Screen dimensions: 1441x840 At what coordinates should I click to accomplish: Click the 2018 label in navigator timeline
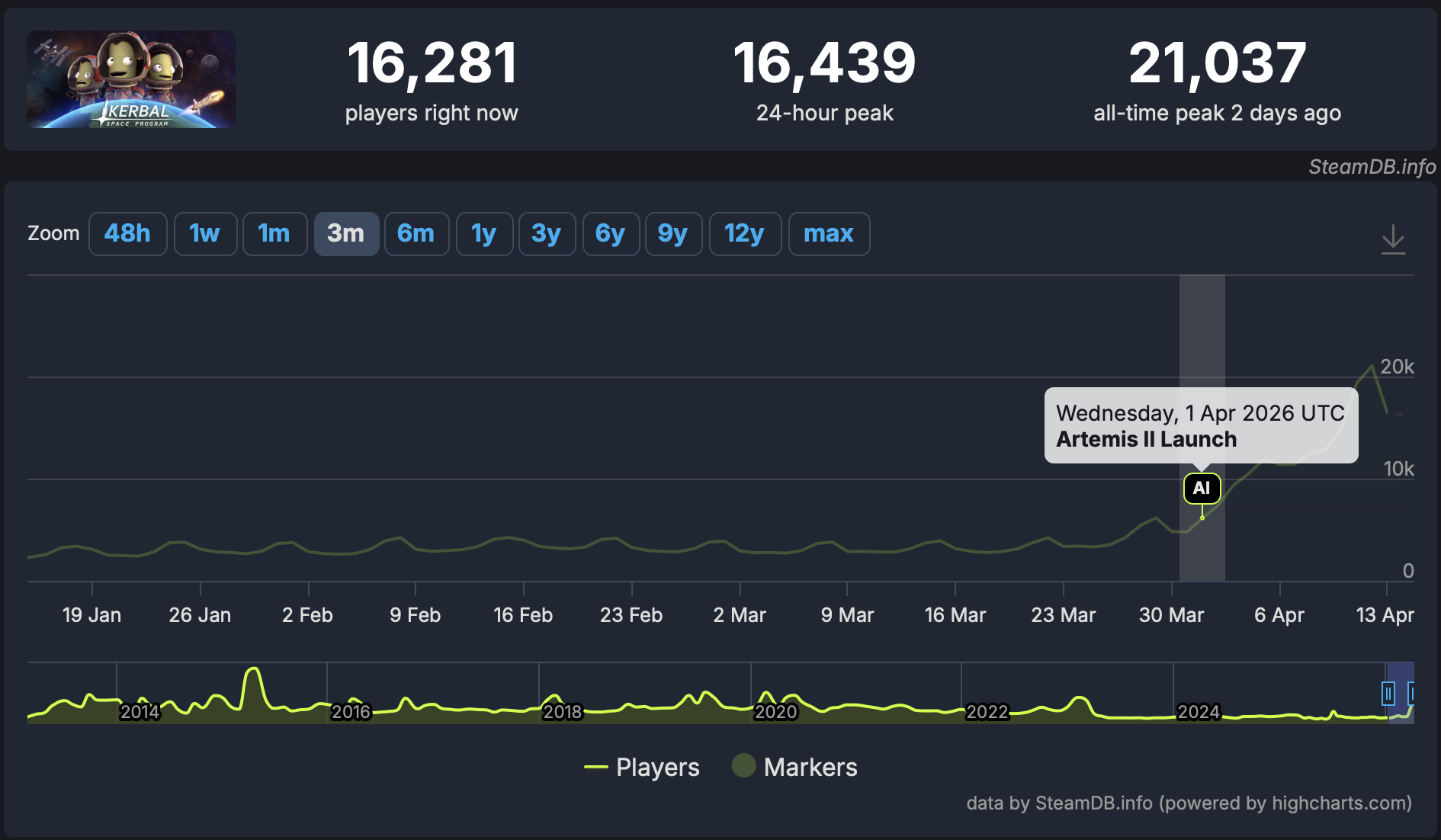[563, 712]
